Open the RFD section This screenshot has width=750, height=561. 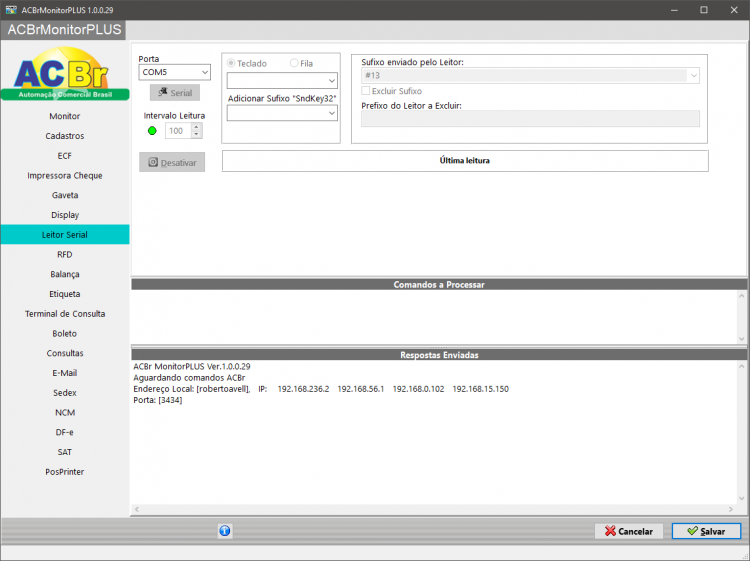[65, 254]
